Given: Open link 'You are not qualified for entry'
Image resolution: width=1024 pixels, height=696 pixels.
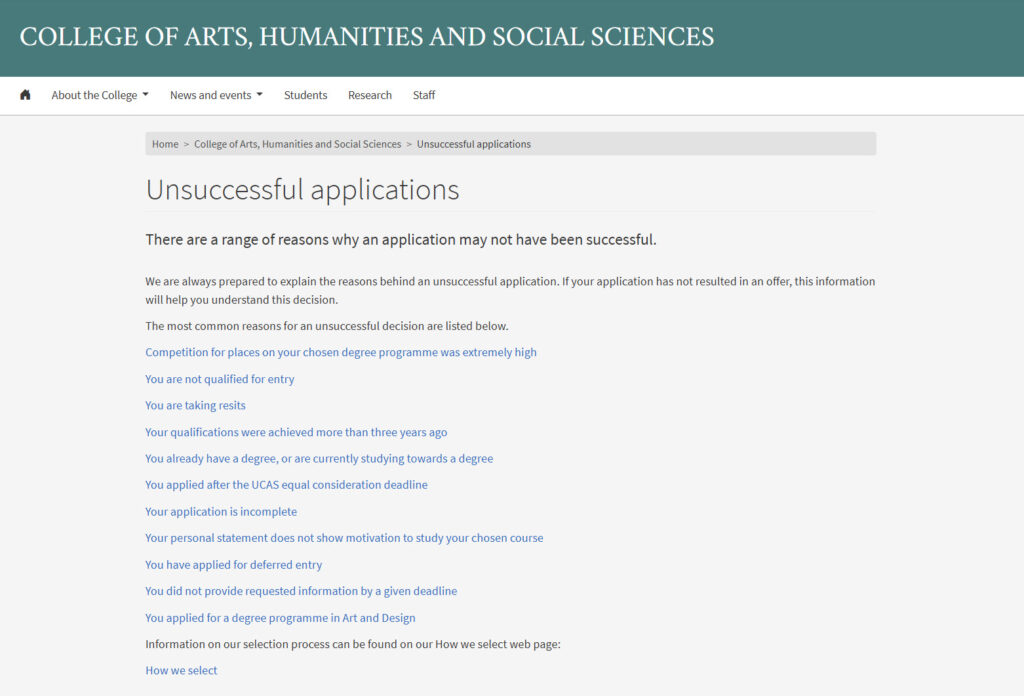Looking at the screenshot, I should pyautogui.click(x=219, y=379).
